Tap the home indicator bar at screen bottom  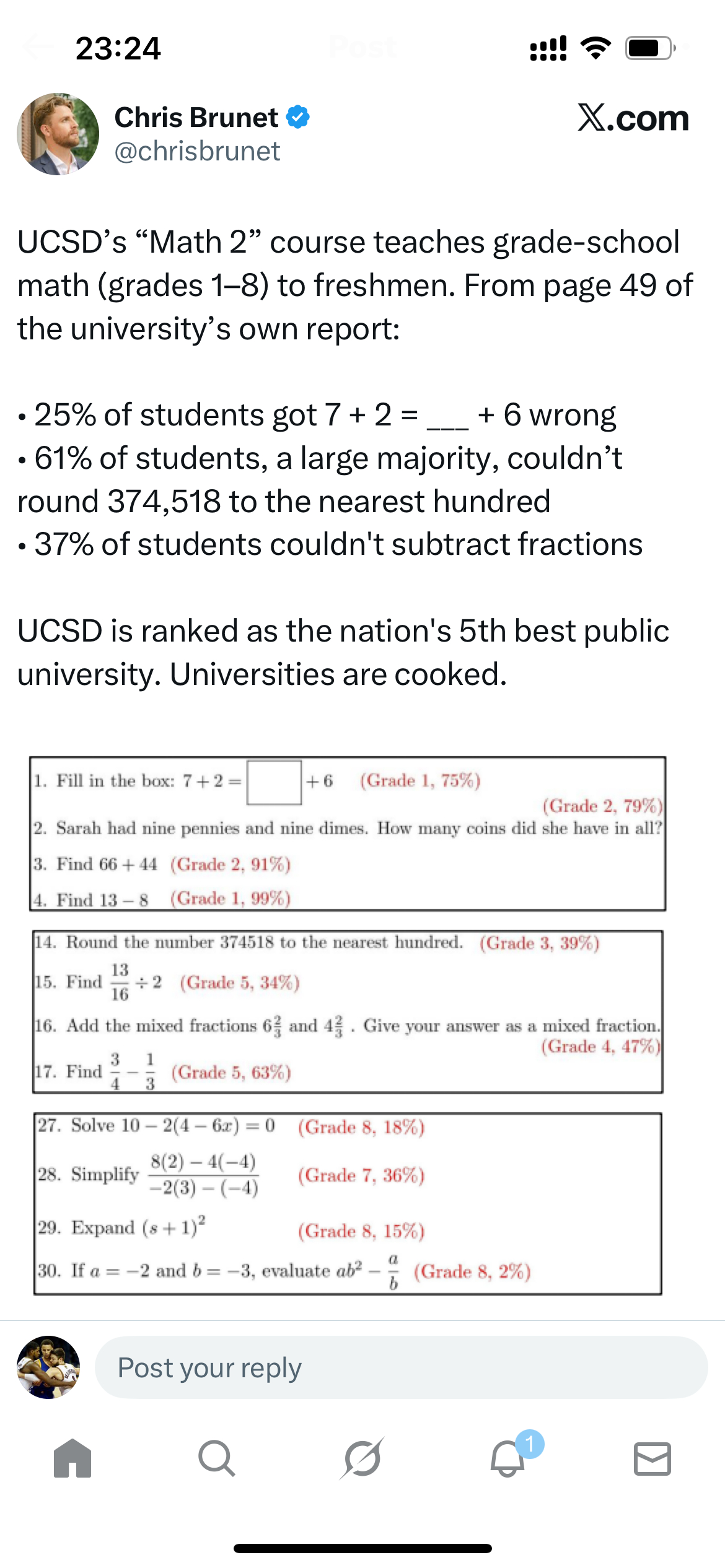[362, 1549]
